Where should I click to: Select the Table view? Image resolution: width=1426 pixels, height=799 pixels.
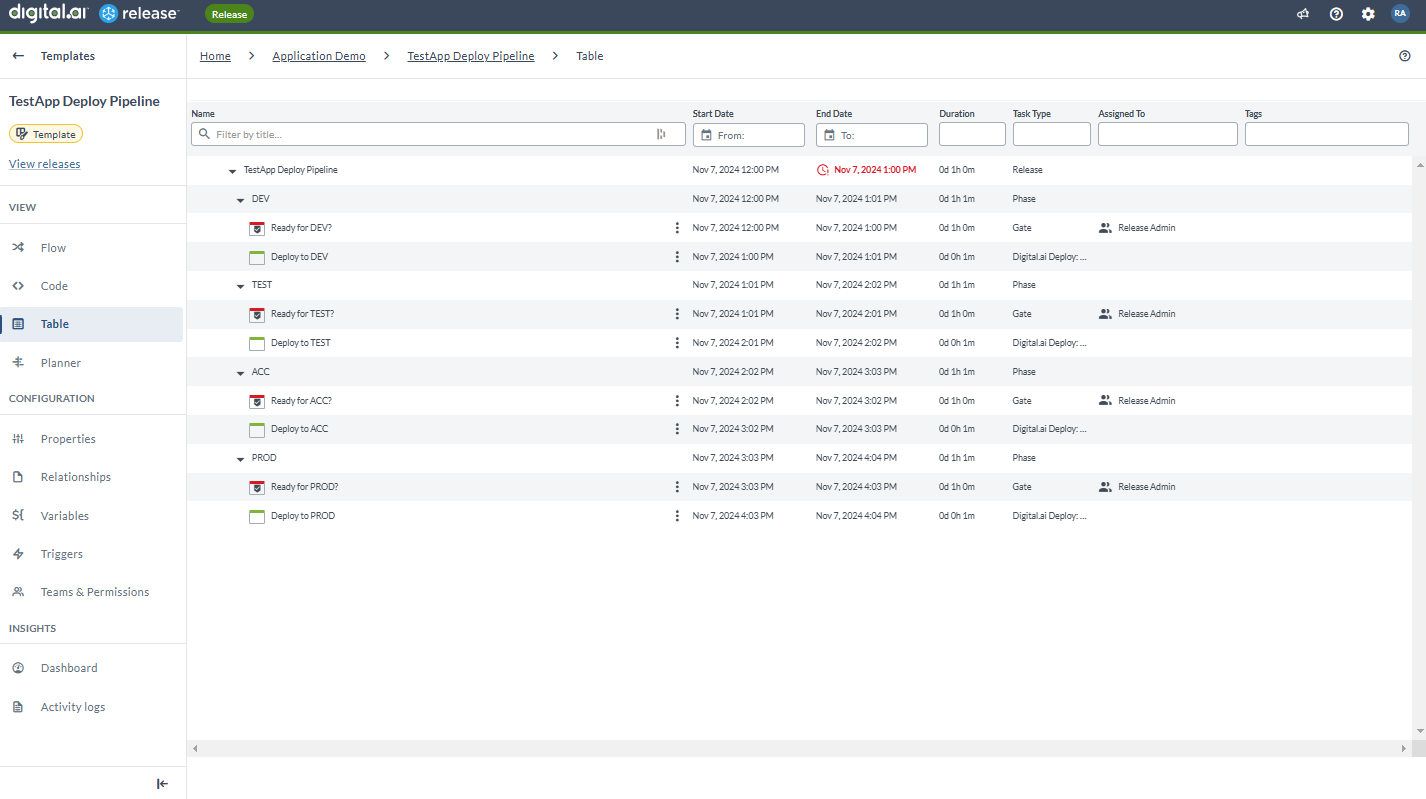[92, 324]
